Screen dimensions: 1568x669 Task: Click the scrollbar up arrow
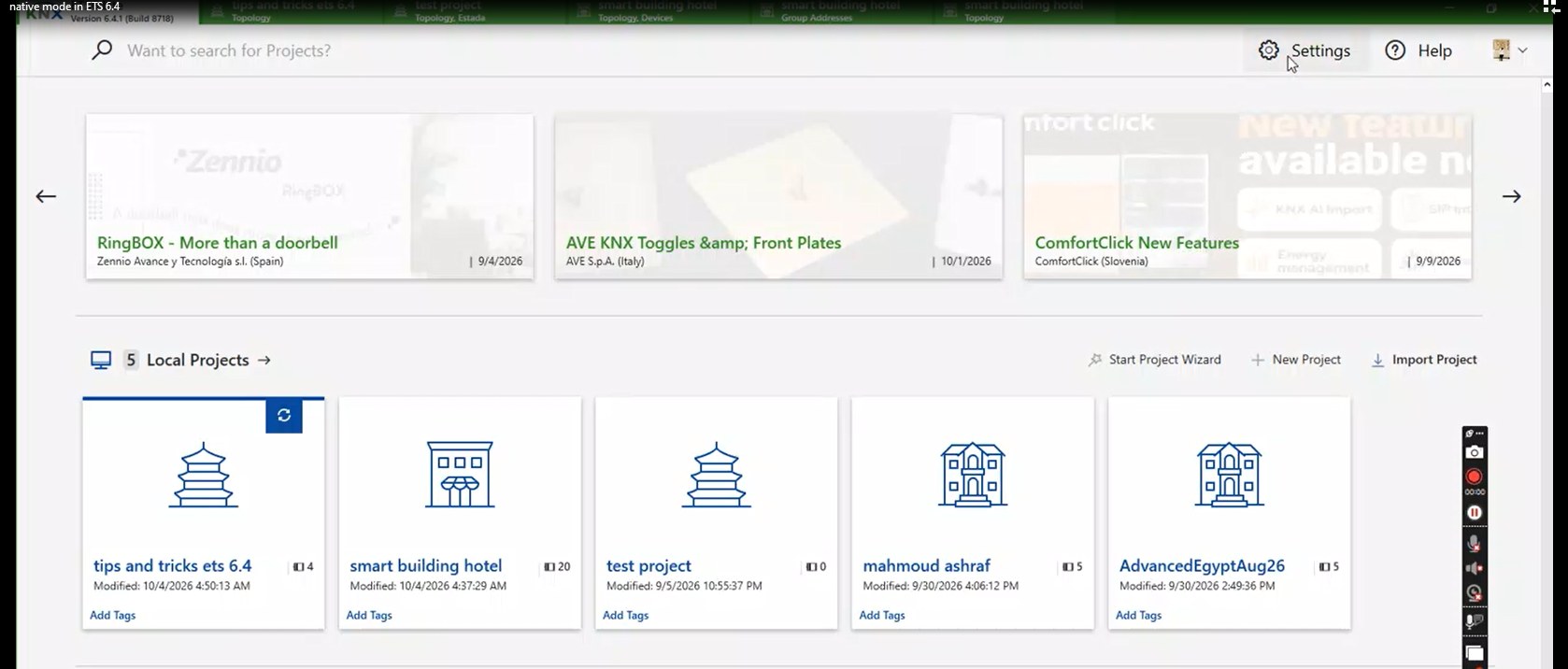point(1547,85)
